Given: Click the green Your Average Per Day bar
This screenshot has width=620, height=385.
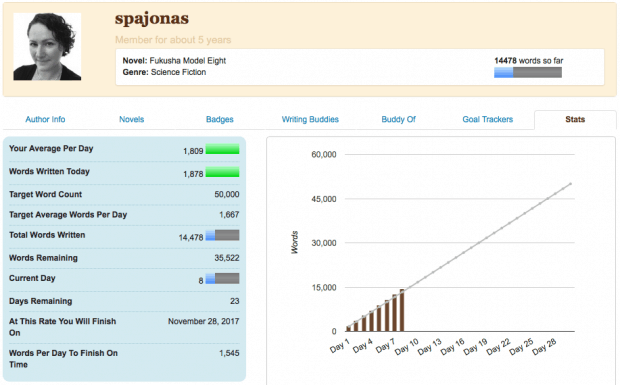Looking at the screenshot, I should tap(222, 149).
